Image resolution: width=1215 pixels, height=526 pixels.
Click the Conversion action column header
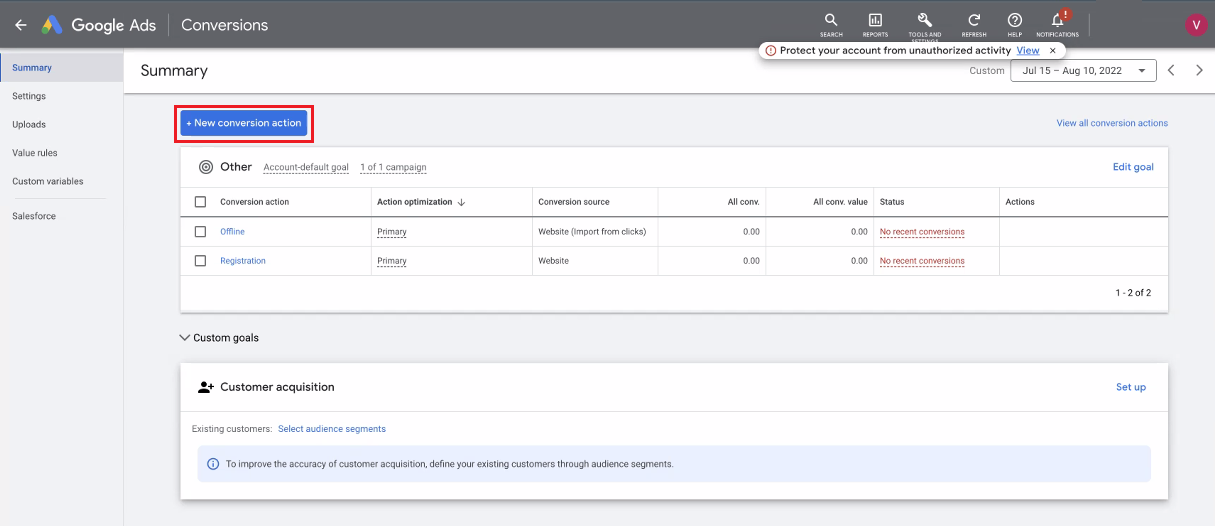point(255,202)
